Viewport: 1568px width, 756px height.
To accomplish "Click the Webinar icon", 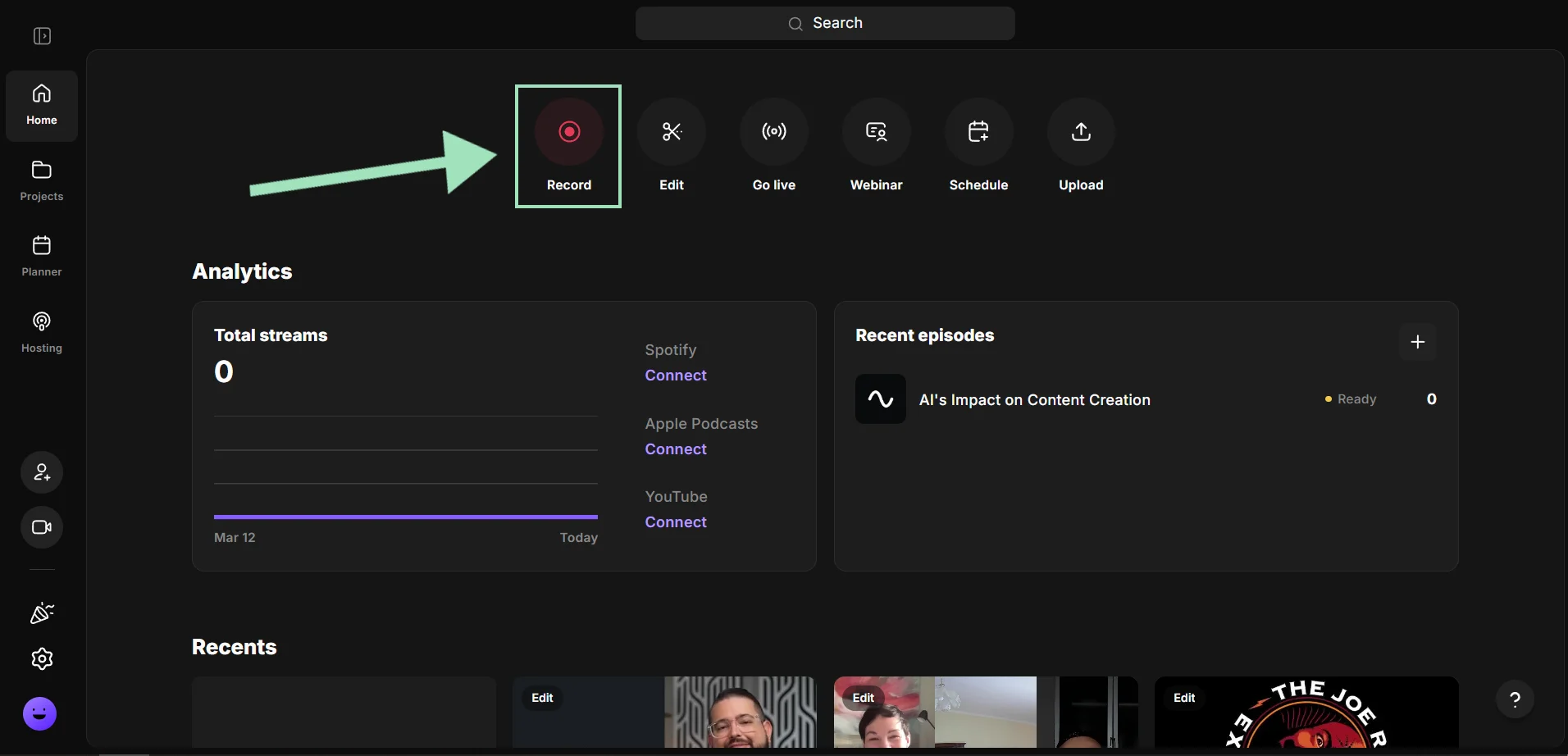I will pos(877,131).
